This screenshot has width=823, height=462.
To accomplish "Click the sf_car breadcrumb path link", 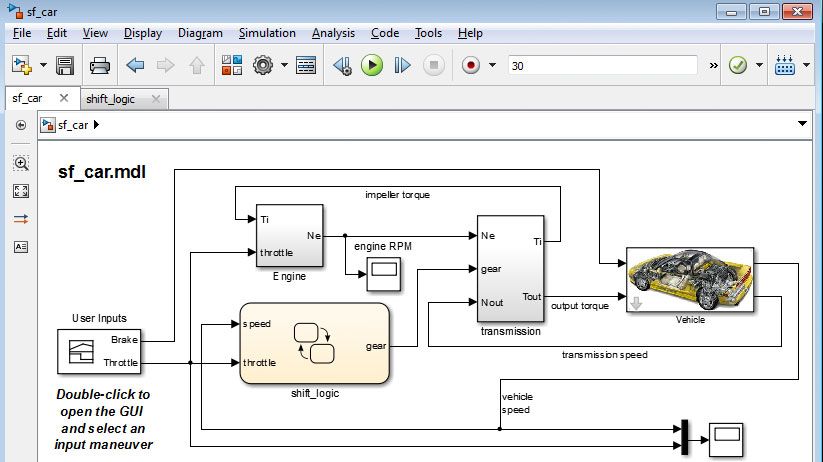I will coord(73,125).
